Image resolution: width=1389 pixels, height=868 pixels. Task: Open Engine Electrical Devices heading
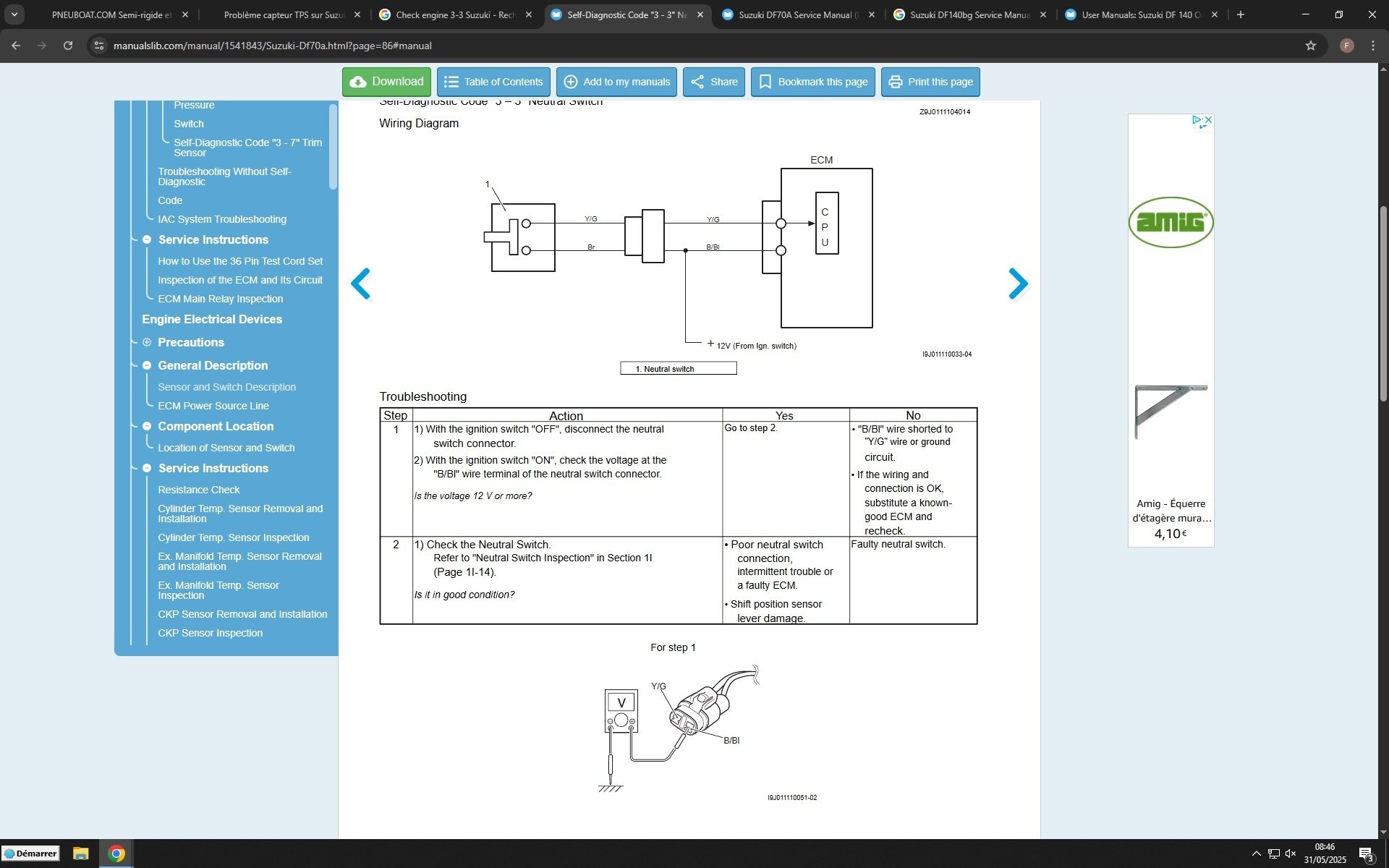212,319
